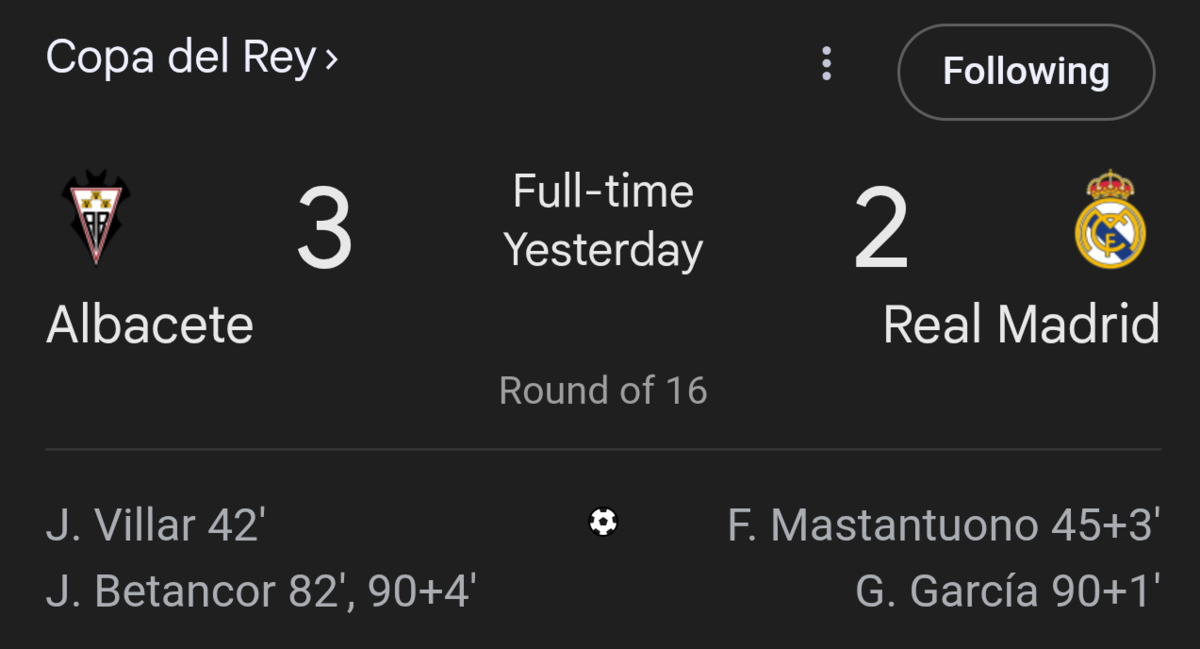The height and width of the screenshot is (649, 1200).
Task: Open the Real Madrid team name
Action: (1021, 325)
